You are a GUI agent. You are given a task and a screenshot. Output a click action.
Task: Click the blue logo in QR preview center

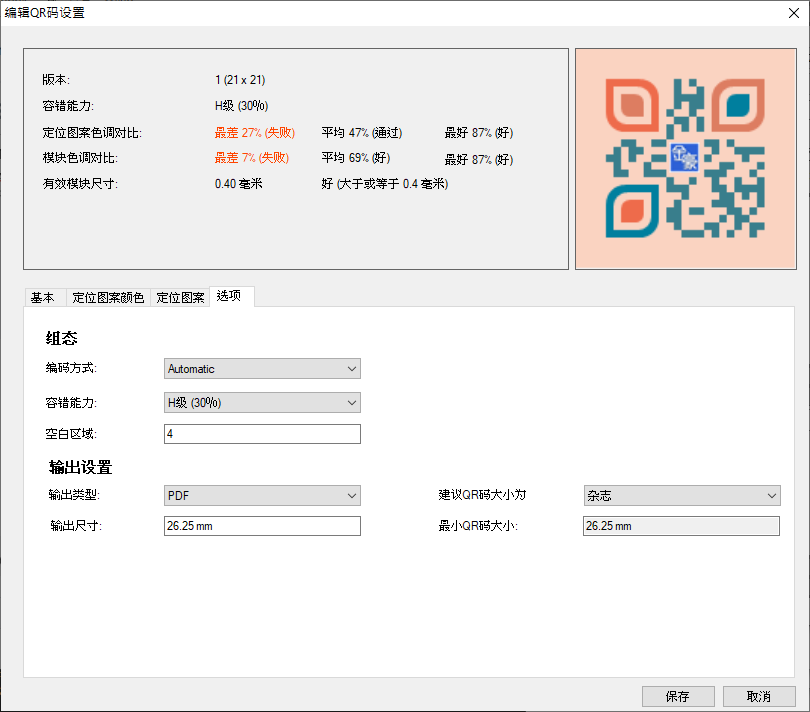click(x=684, y=158)
